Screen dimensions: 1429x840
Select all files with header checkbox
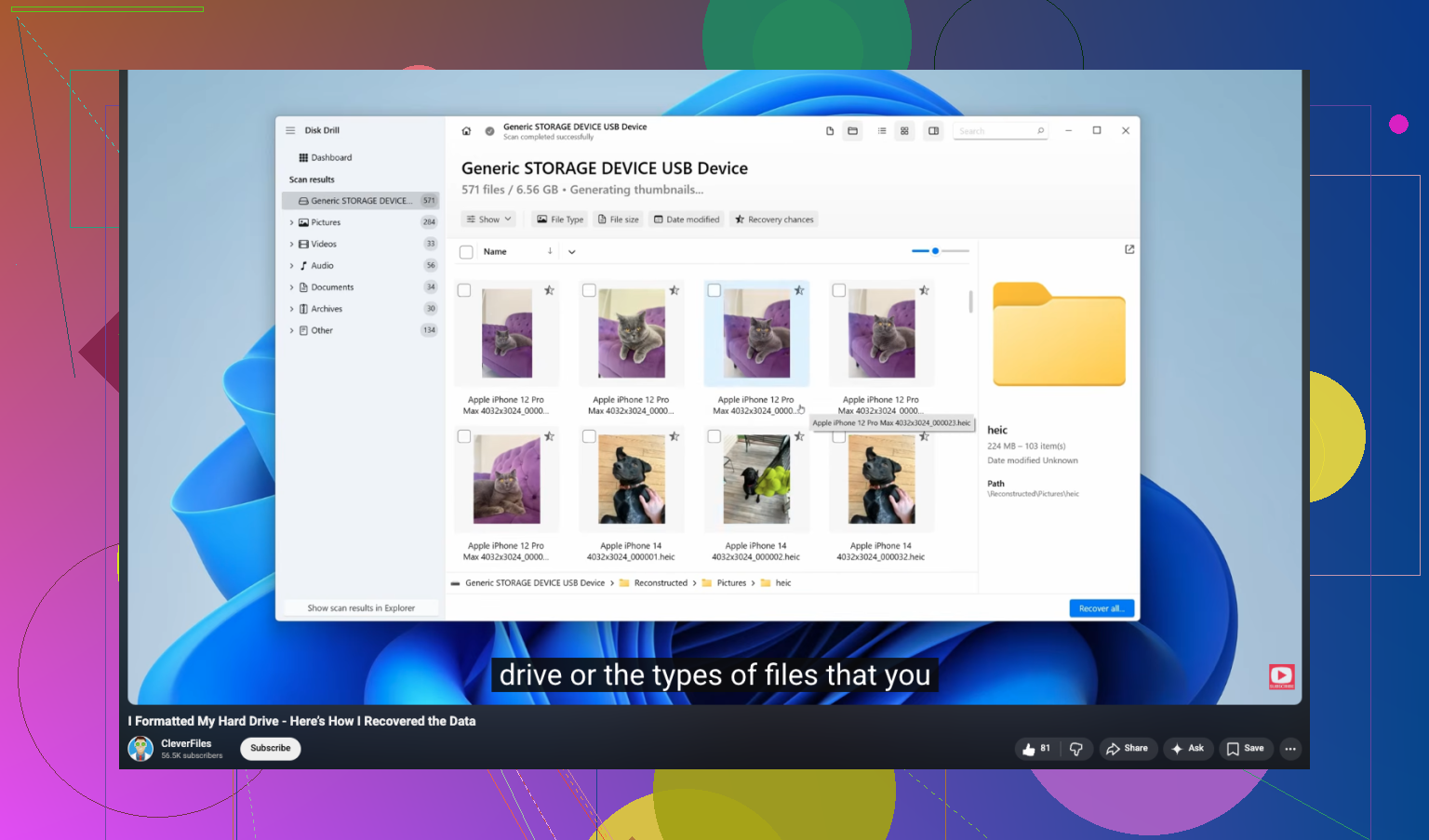(x=466, y=252)
